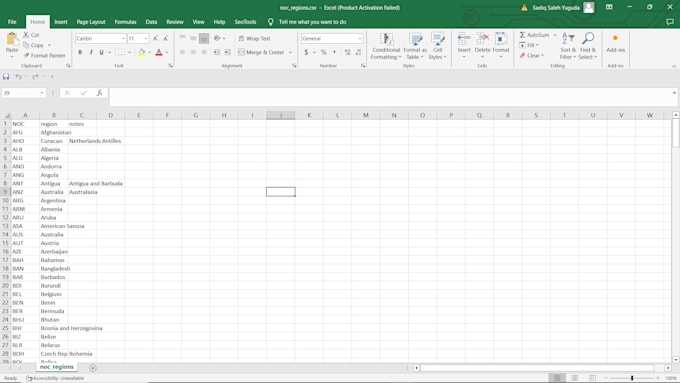Switch to the Insert tab

(61, 22)
